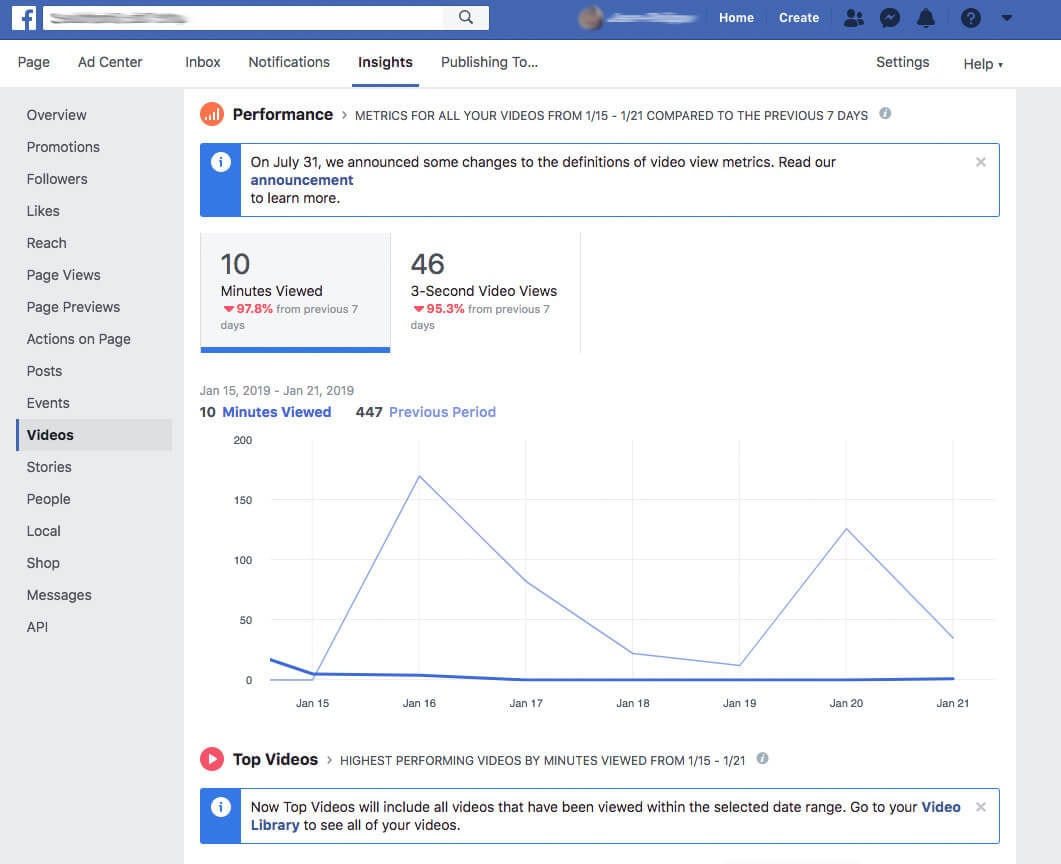This screenshot has width=1061, height=864.
Task: Click the Minutes Viewed legend label
Action: point(277,412)
